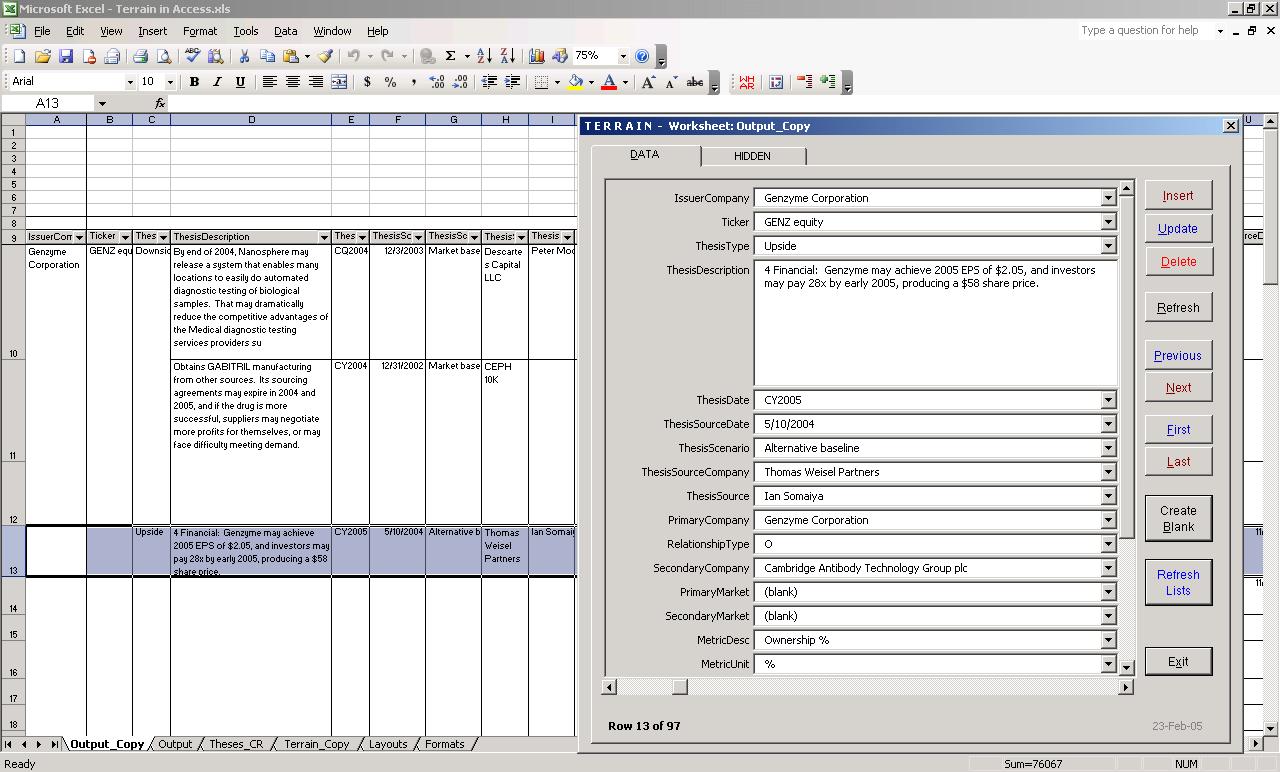
Task: Increase the font size
Action: [648, 82]
